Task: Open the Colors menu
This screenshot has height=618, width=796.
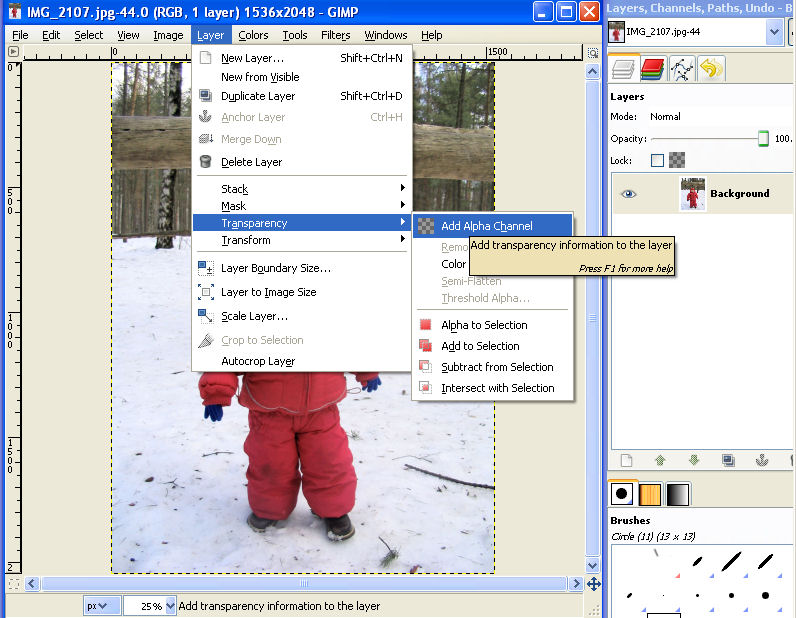Action: 253,35
